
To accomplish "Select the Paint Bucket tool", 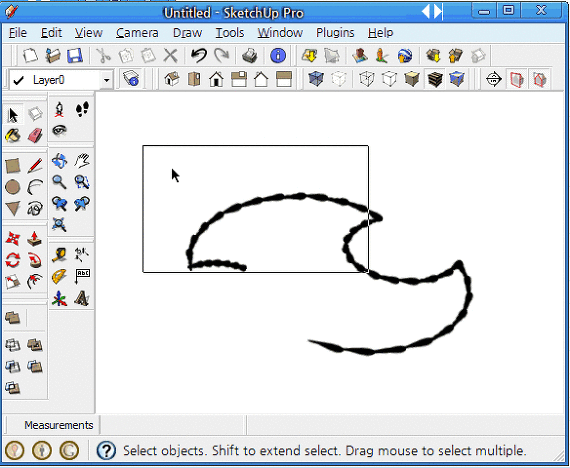I will coord(13,136).
